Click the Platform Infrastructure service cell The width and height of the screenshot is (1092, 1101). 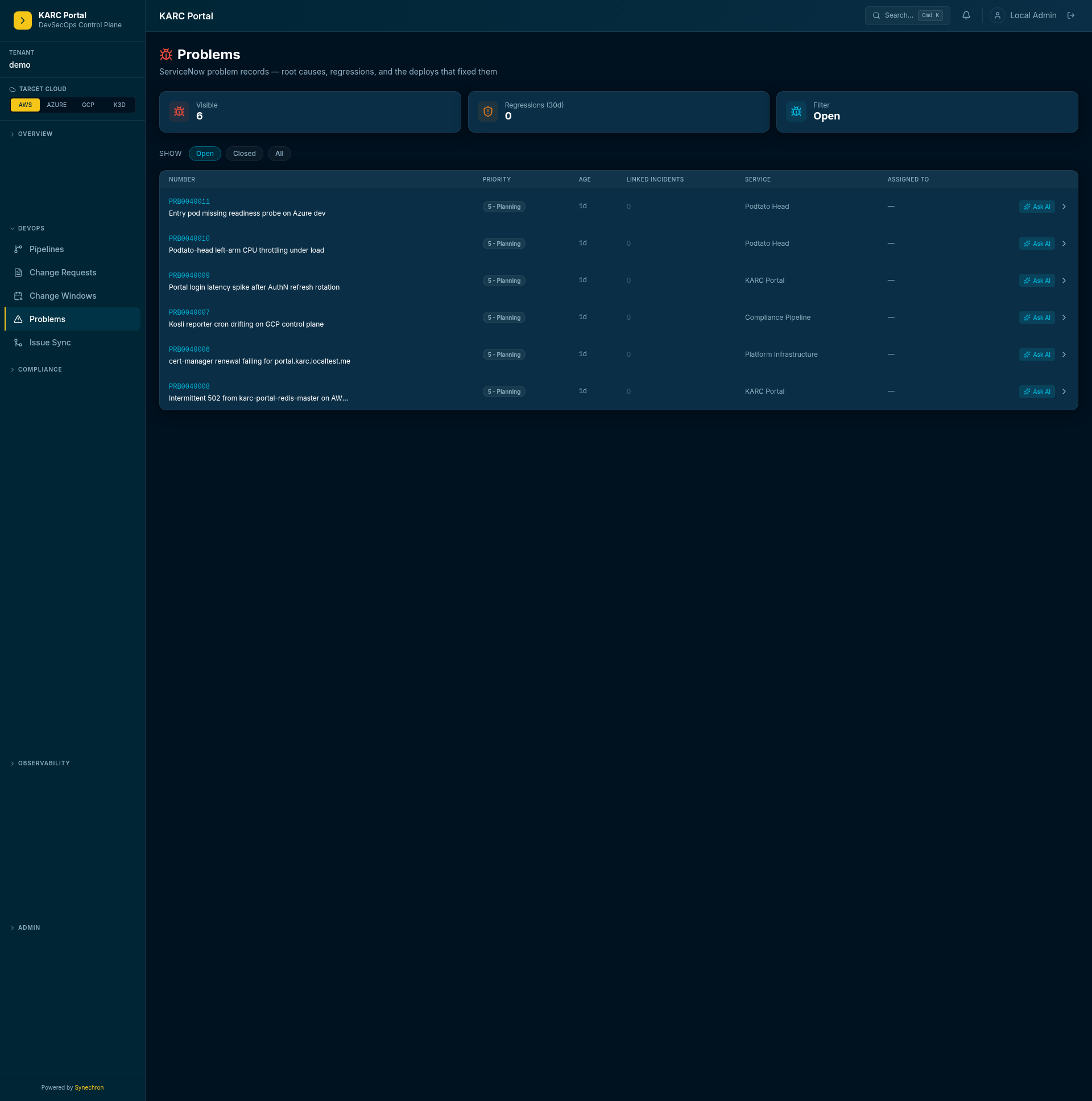(x=781, y=355)
